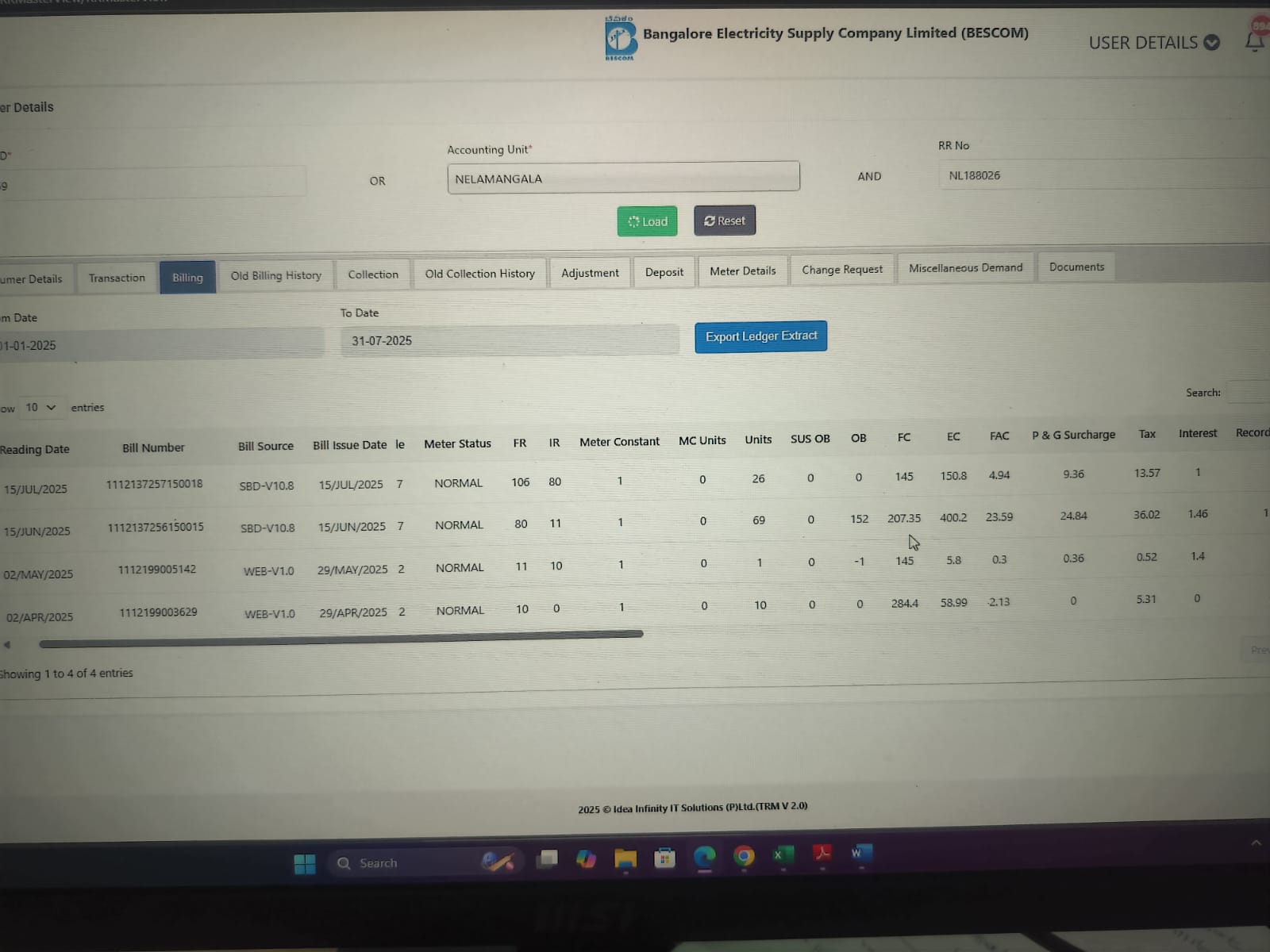This screenshot has height=952, width=1270.
Task: Sort by Interest column header
Action: point(1198,433)
